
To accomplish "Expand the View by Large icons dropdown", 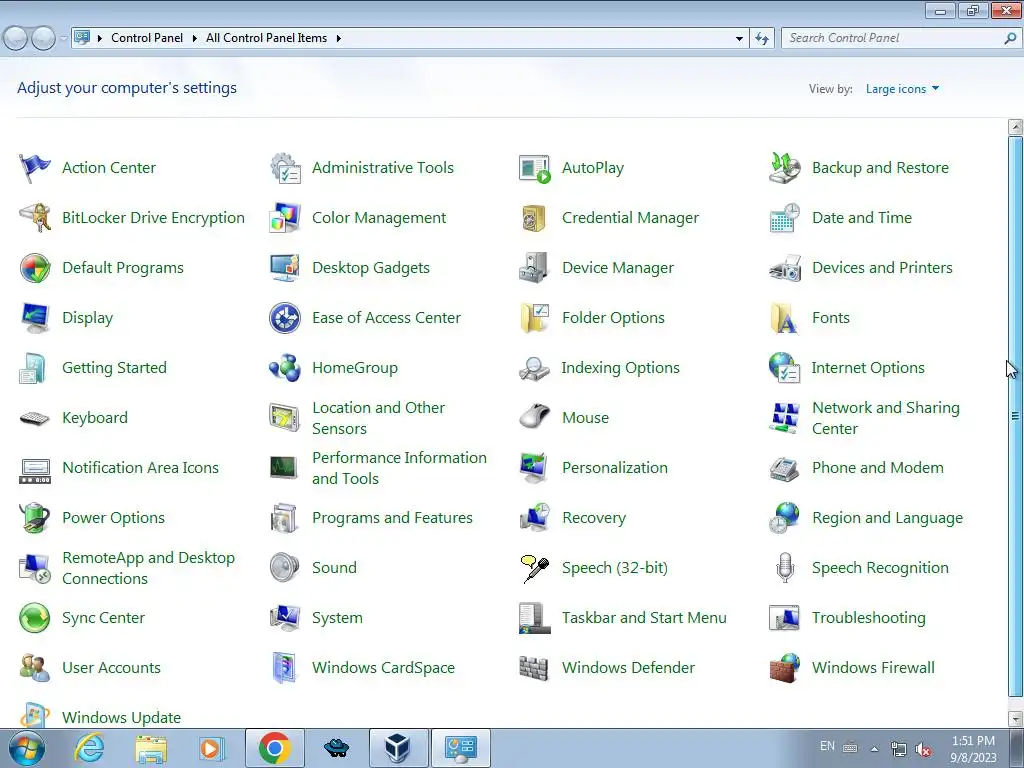I will coord(903,89).
